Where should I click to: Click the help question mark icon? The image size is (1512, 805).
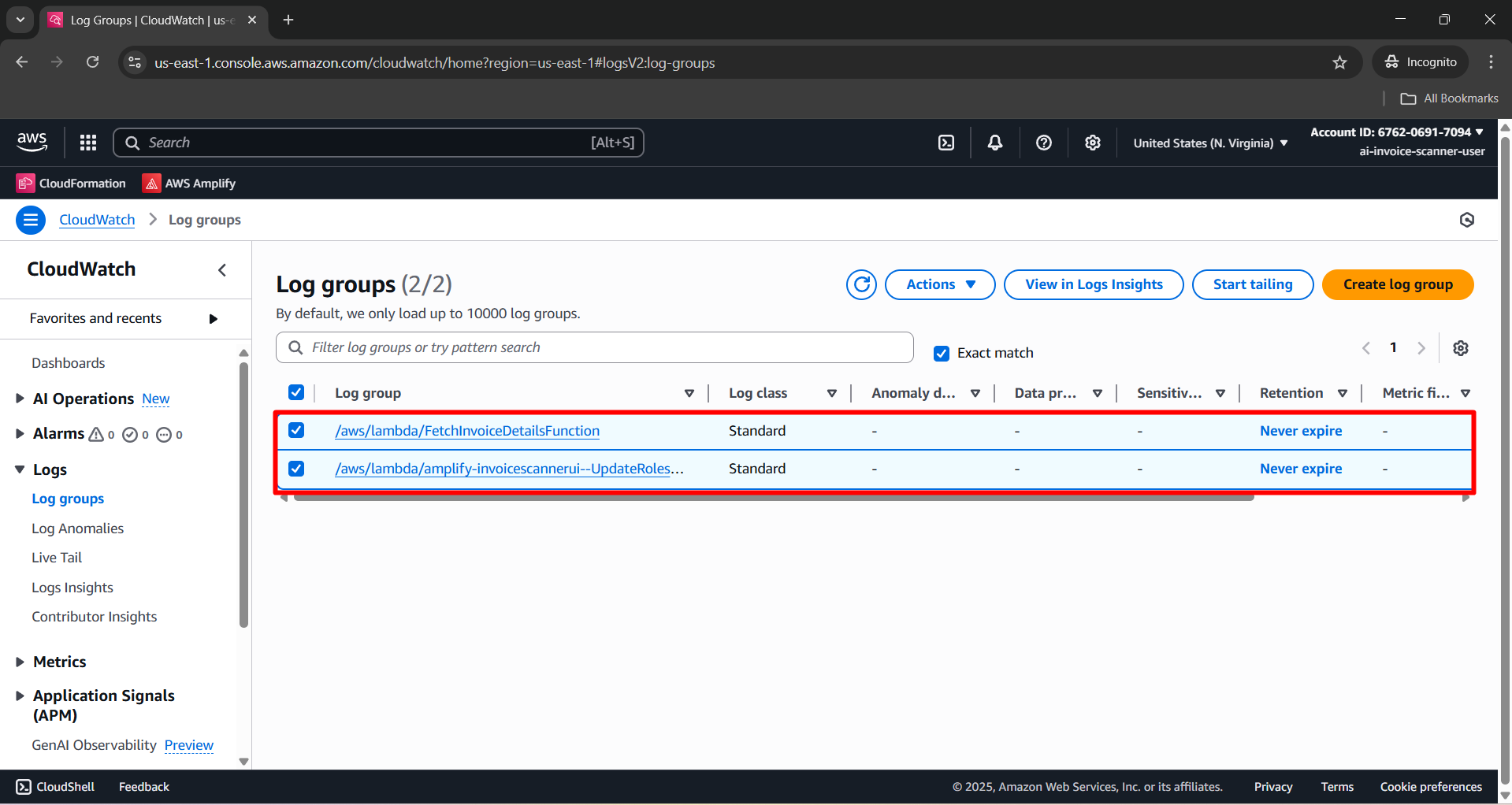click(x=1043, y=143)
